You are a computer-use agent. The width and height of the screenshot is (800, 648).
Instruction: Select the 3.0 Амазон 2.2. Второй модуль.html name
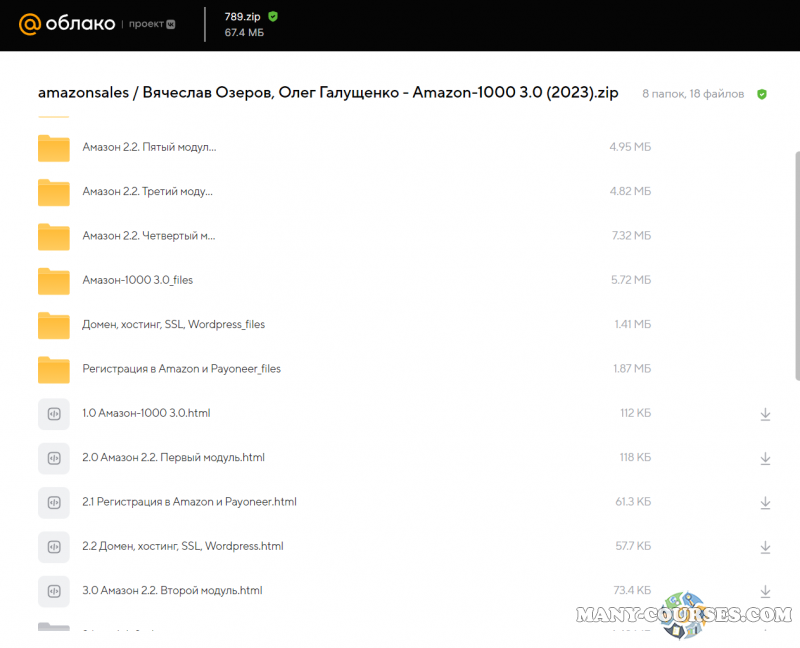pos(172,591)
